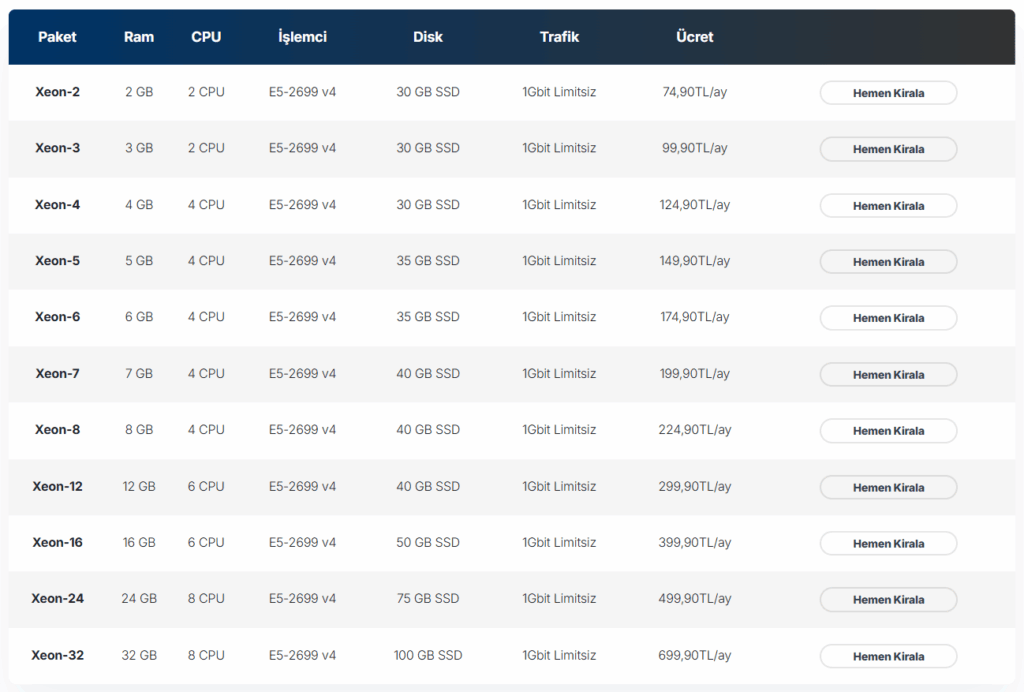The width and height of the screenshot is (1024, 692).
Task: Select the Disk column header
Action: pyautogui.click(x=428, y=37)
